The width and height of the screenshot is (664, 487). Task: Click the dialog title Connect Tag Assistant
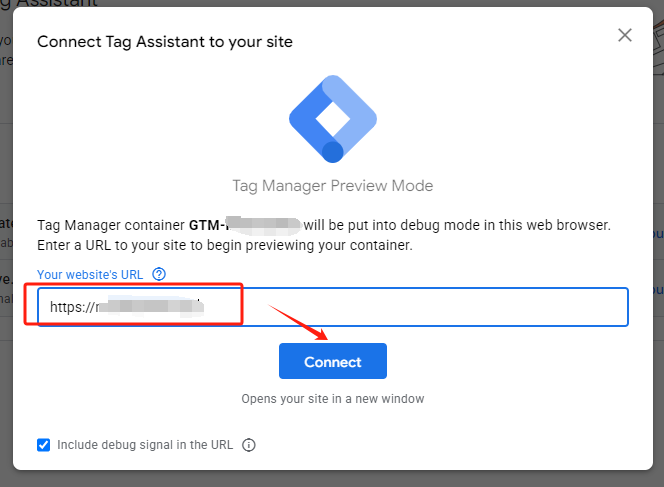[165, 41]
